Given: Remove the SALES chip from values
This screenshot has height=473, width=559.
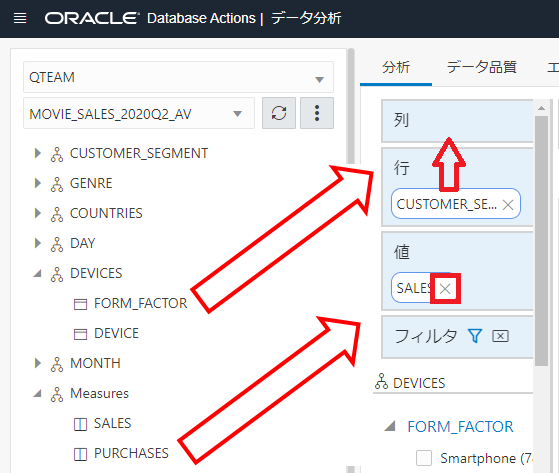Looking at the screenshot, I should click(445, 289).
